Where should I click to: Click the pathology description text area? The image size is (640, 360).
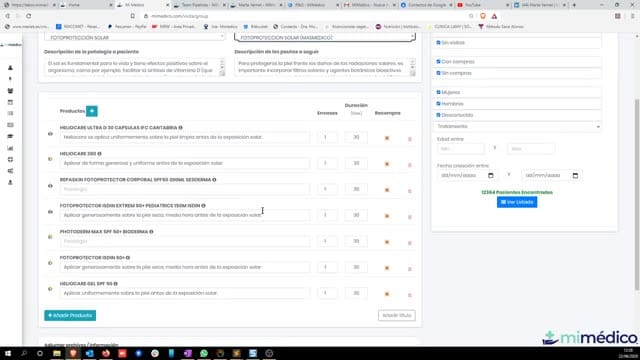(134, 67)
